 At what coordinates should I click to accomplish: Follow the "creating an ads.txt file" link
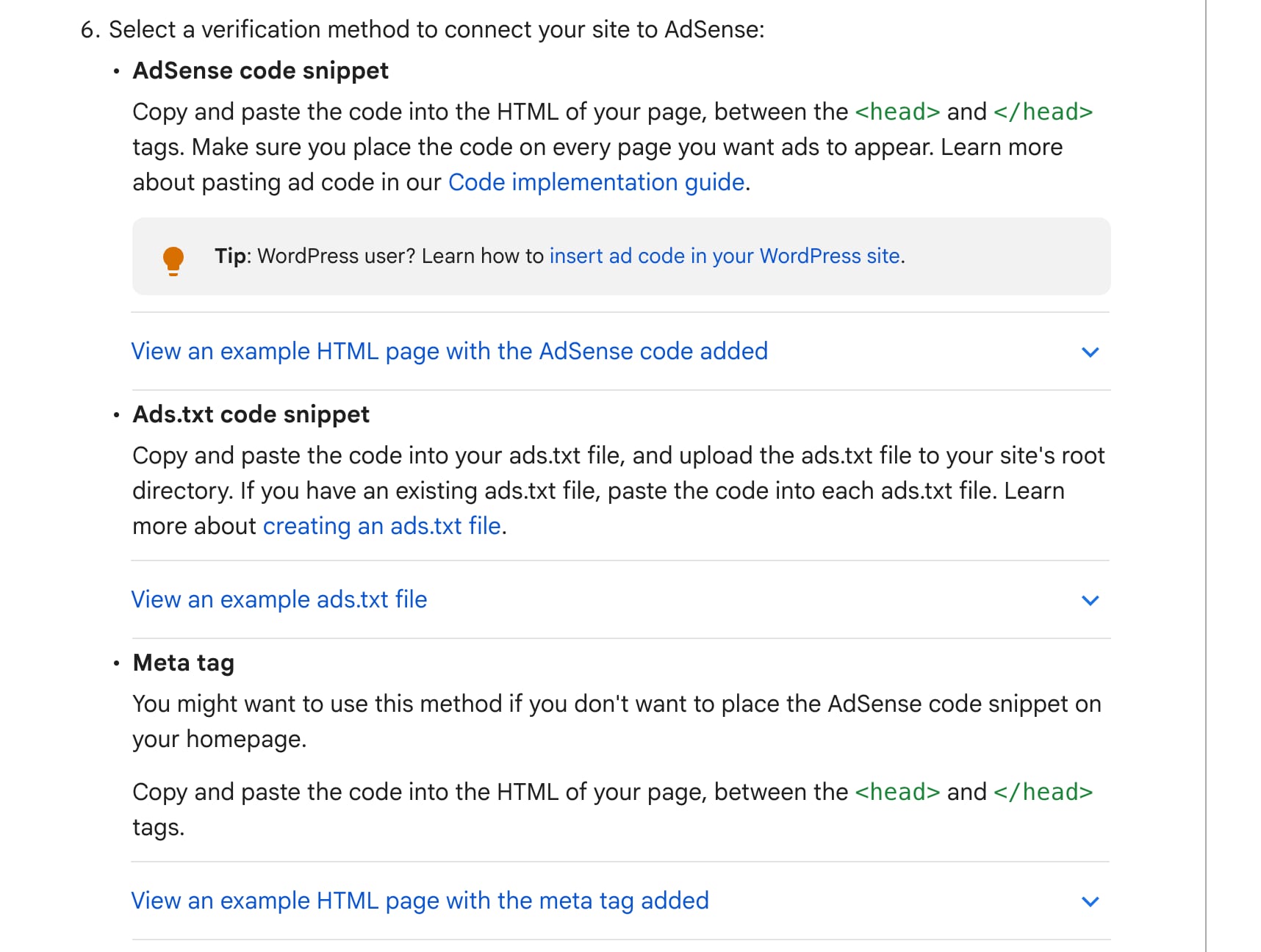pyautogui.click(x=381, y=526)
